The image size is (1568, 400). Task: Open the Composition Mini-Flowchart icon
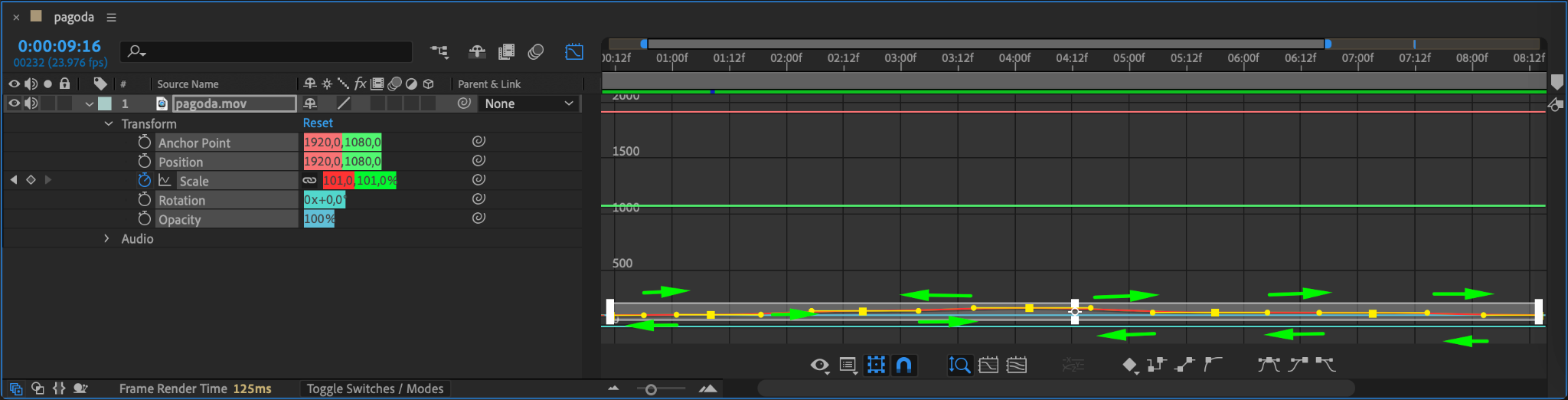(439, 51)
